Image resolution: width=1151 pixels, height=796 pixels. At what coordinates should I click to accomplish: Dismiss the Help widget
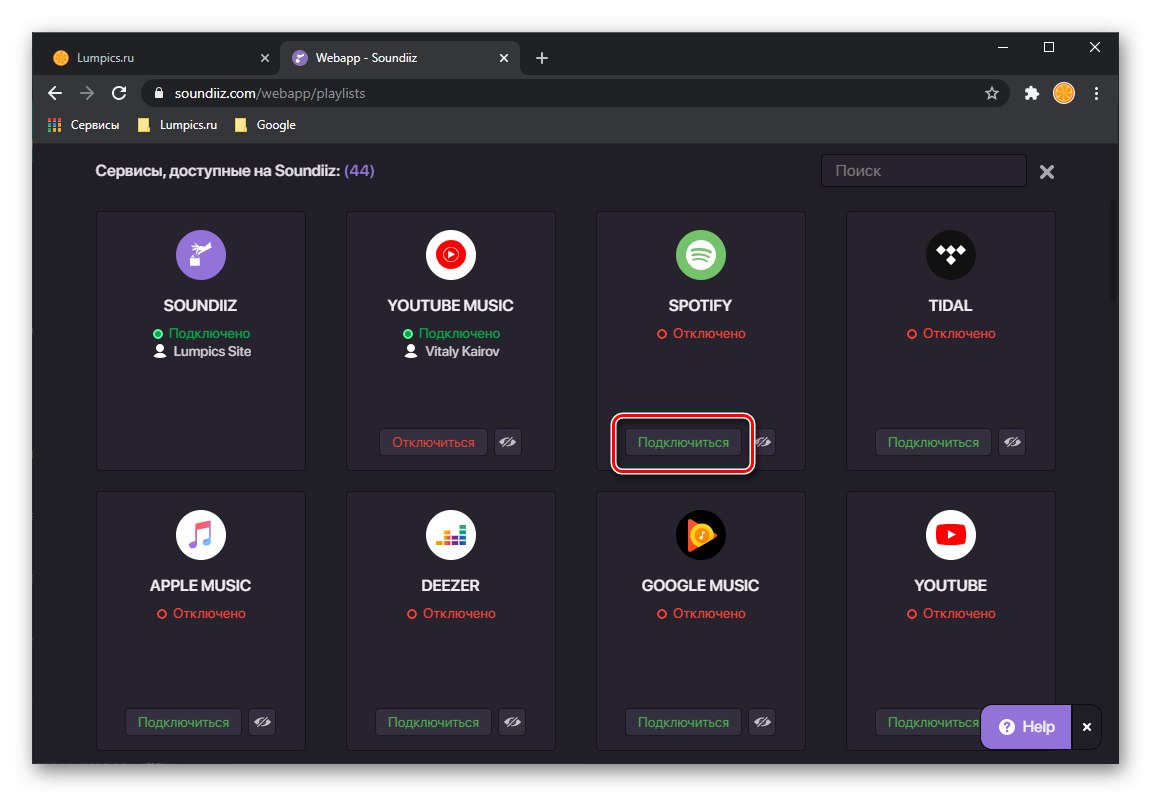[x=1087, y=727]
